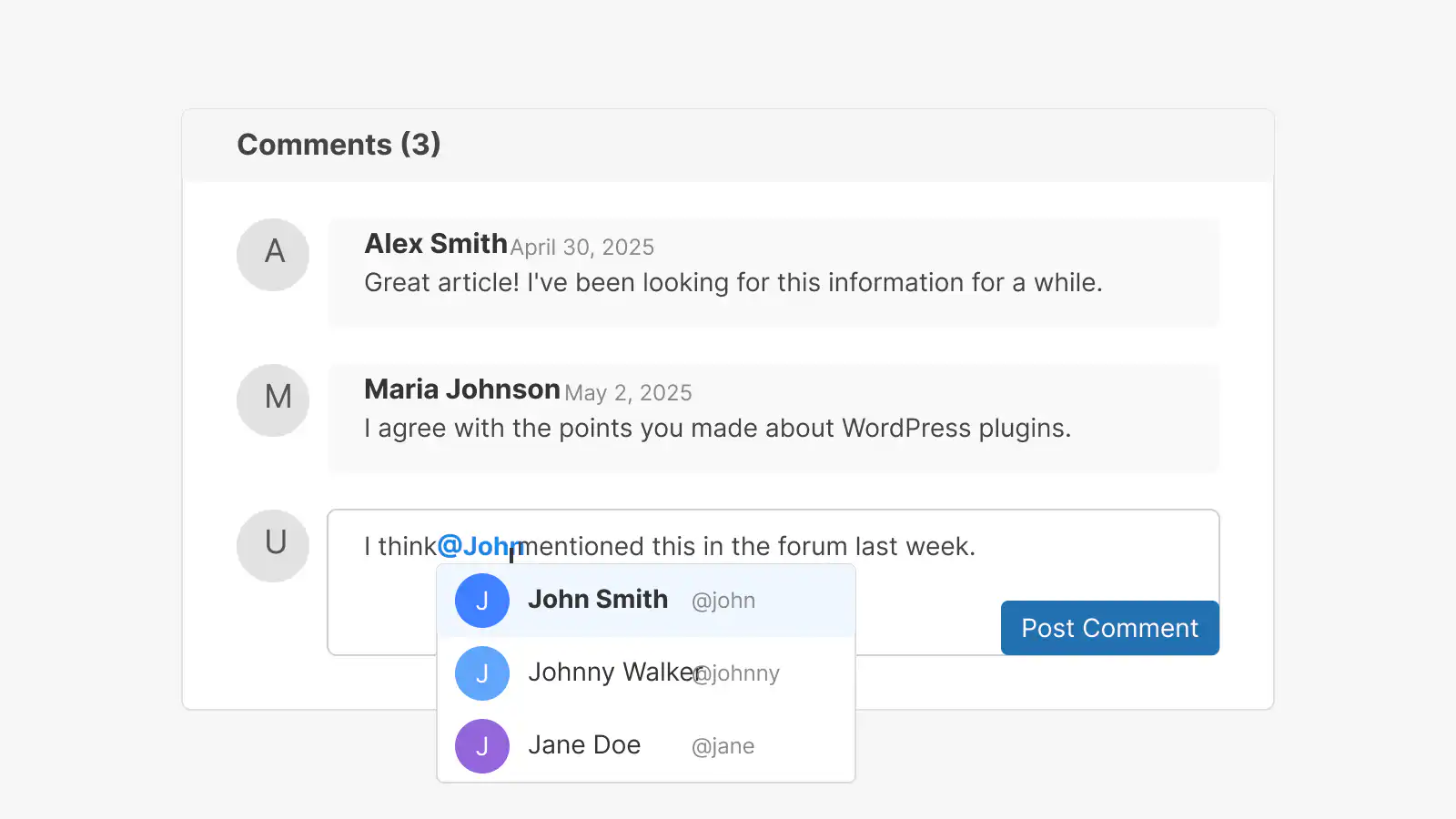This screenshot has width=1456, height=819.
Task: Click the Comments (3) heading
Action: (x=339, y=145)
